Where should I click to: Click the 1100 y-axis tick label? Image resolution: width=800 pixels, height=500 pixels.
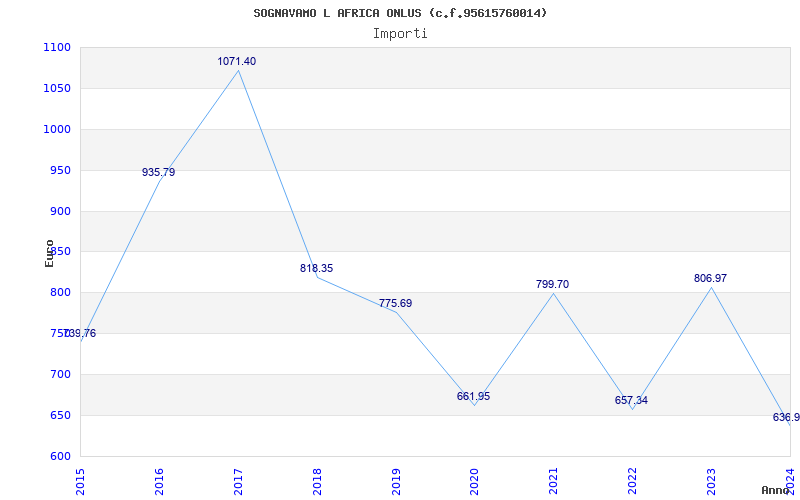(57, 47)
